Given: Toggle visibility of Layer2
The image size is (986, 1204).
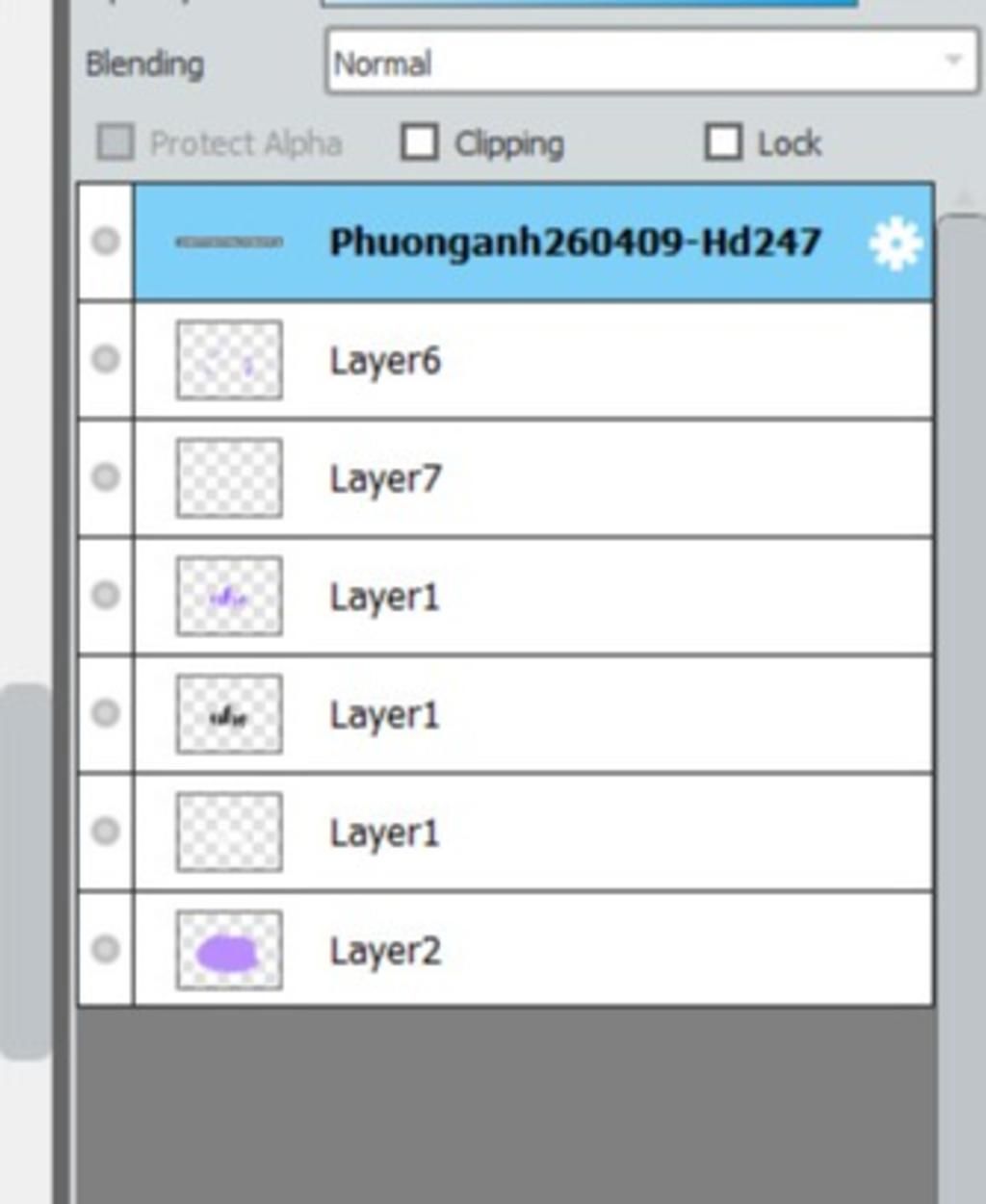Looking at the screenshot, I should coord(105,949).
